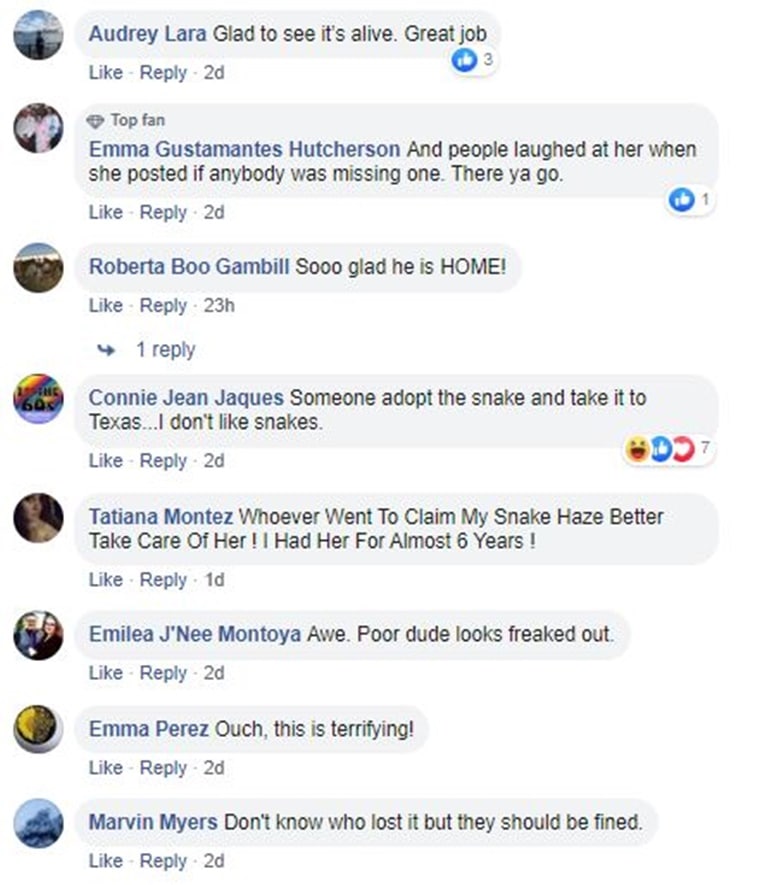Reply to Emma Perez's comment
This screenshot has width=759, height=885.
click(163, 768)
